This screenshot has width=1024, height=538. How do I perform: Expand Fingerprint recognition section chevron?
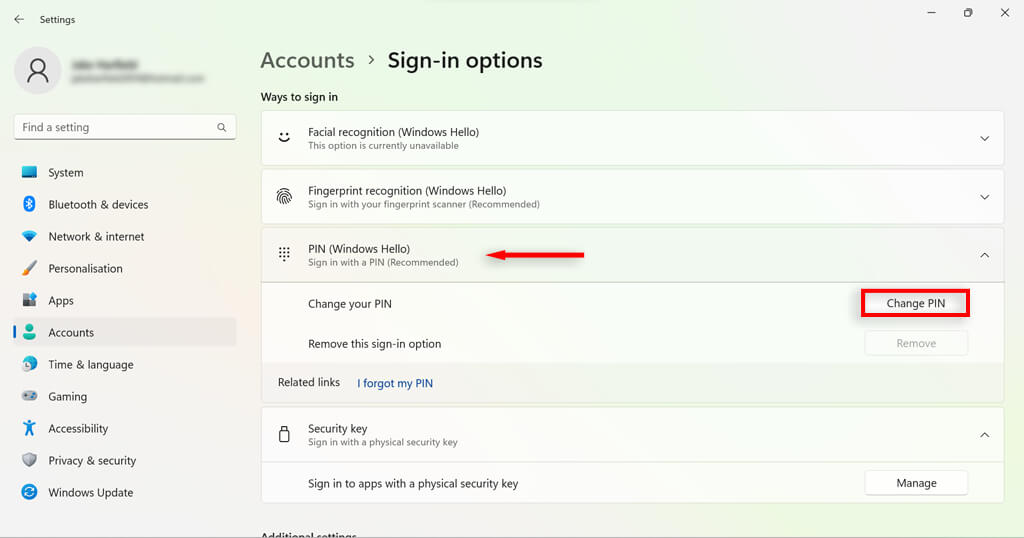coord(984,197)
